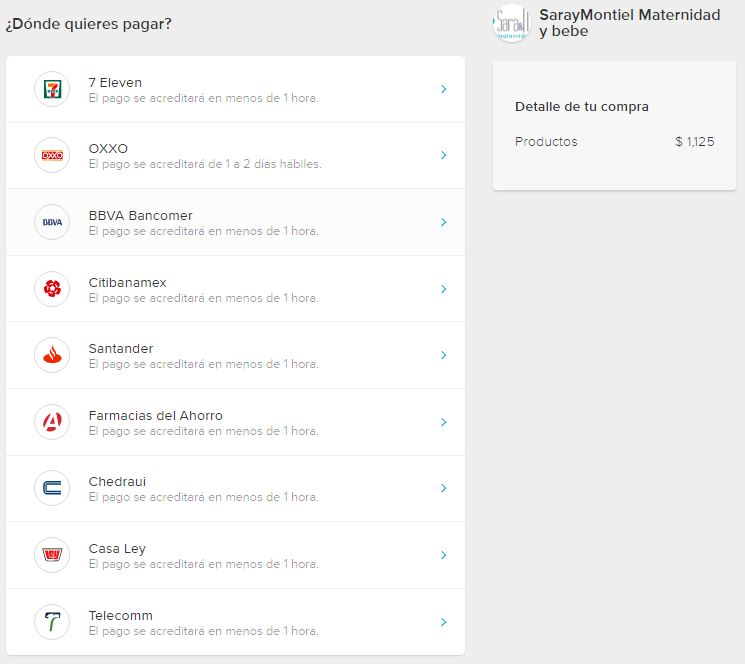Viewport: 745px width, 664px height.
Task: Click the Chedraui logo icon
Action: (x=52, y=488)
